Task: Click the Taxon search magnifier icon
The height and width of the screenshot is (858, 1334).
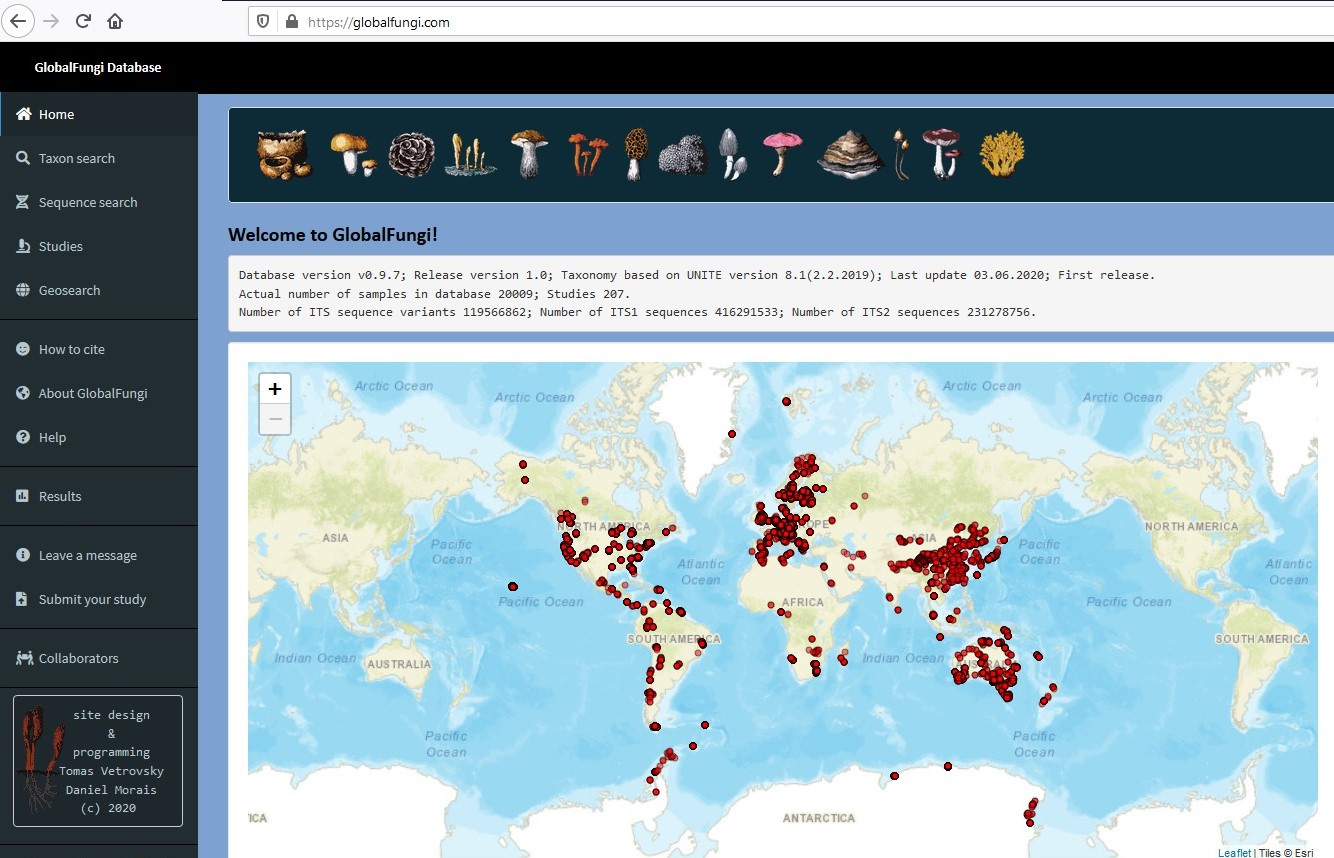Action: point(22,158)
